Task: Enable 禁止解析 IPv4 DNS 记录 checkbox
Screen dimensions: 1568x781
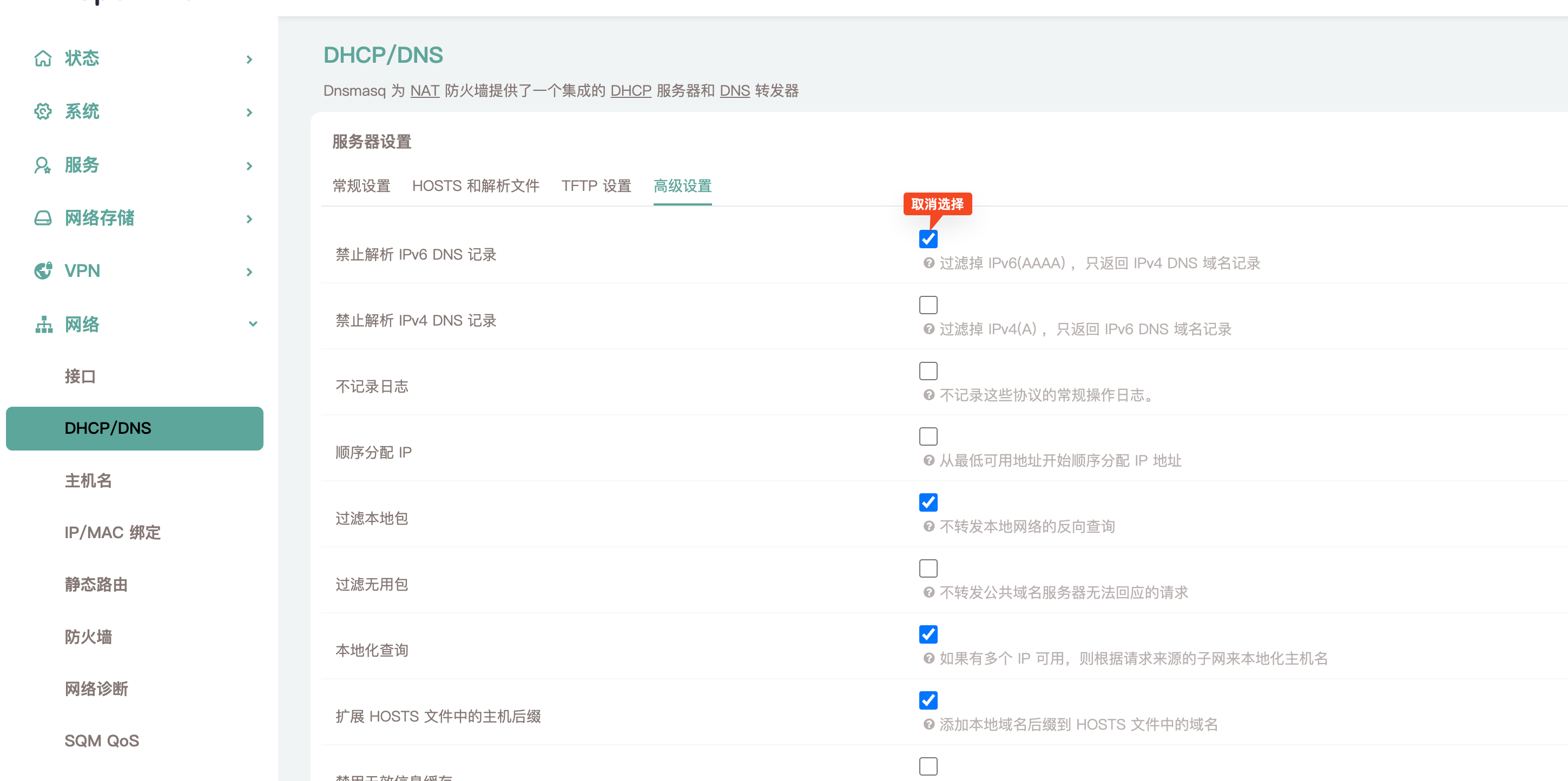Action: click(x=928, y=305)
